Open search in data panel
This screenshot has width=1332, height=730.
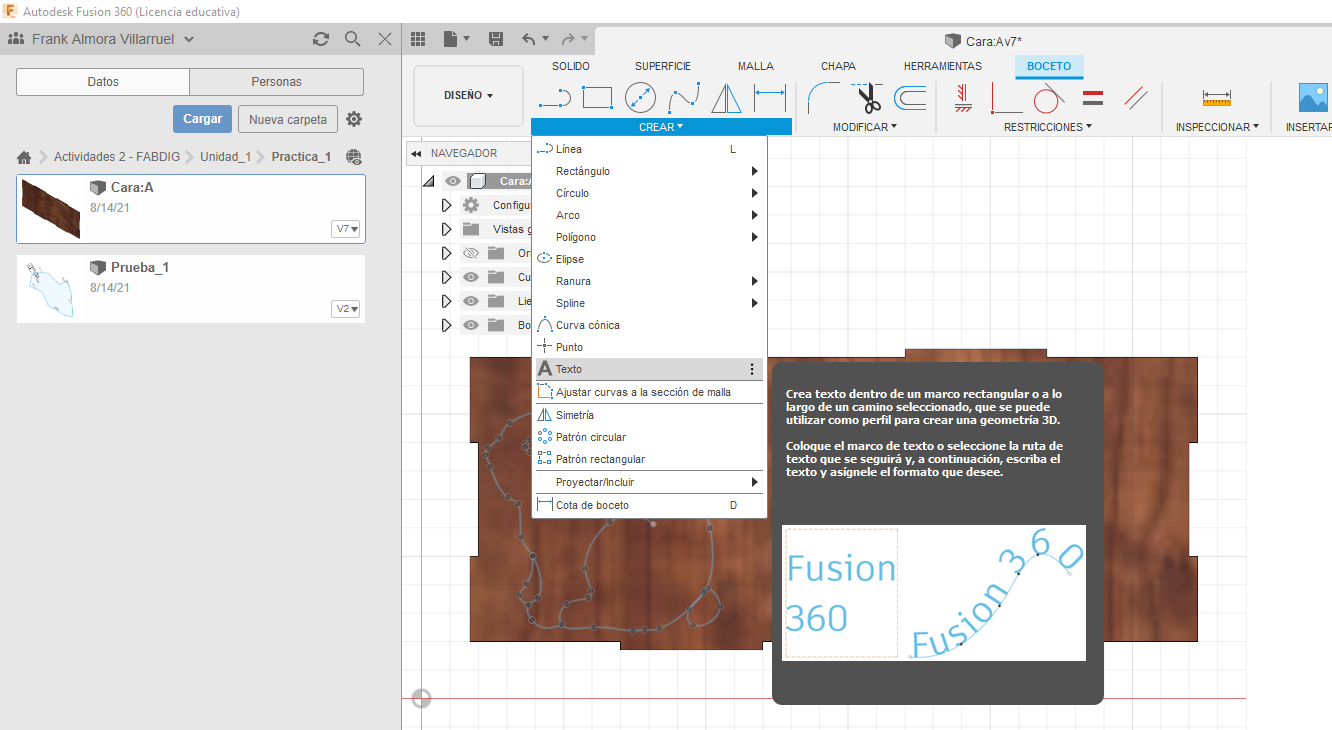point(352,39)
